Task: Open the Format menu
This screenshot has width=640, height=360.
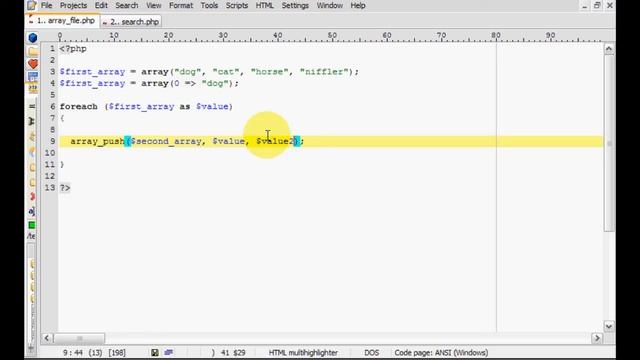Action: 181,6
